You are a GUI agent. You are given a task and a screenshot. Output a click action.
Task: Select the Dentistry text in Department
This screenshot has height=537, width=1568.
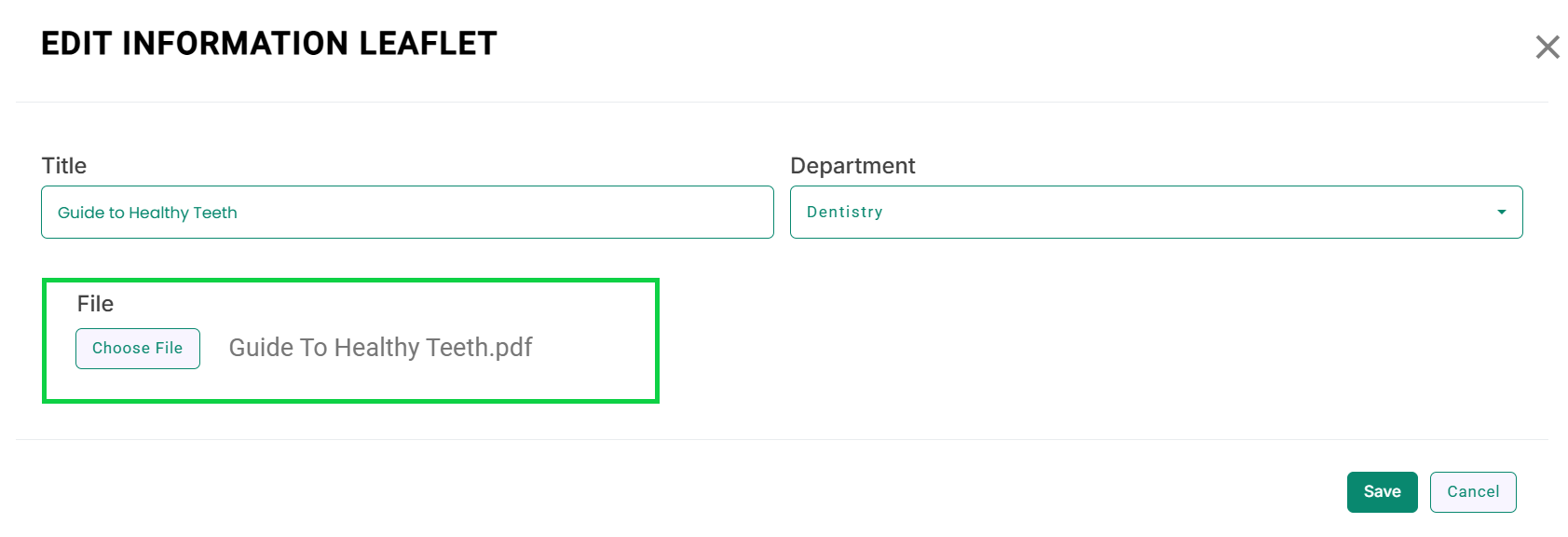pyautogui.click(x=844, y=213)
